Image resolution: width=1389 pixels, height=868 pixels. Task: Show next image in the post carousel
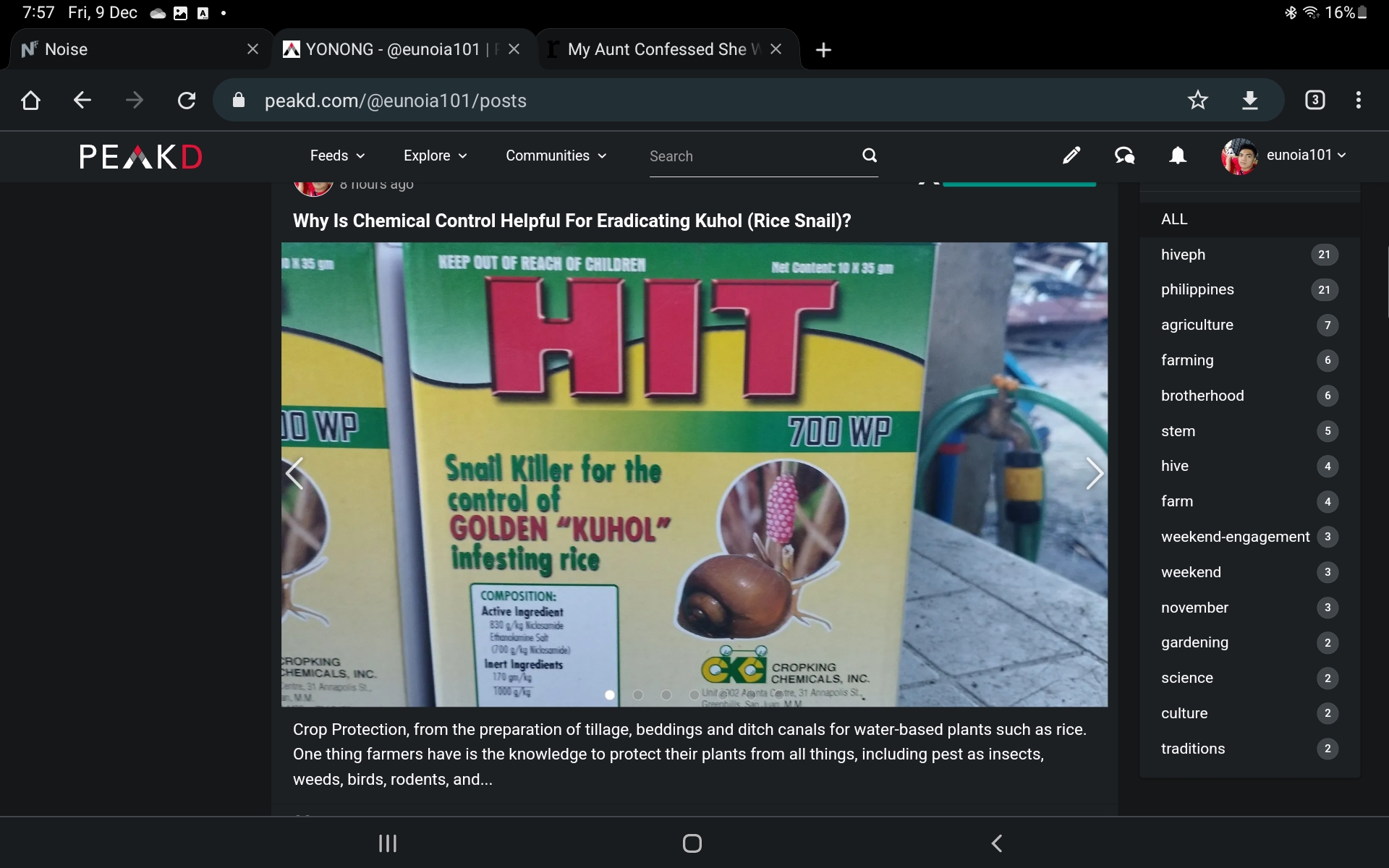click(x=1094, y=474)
